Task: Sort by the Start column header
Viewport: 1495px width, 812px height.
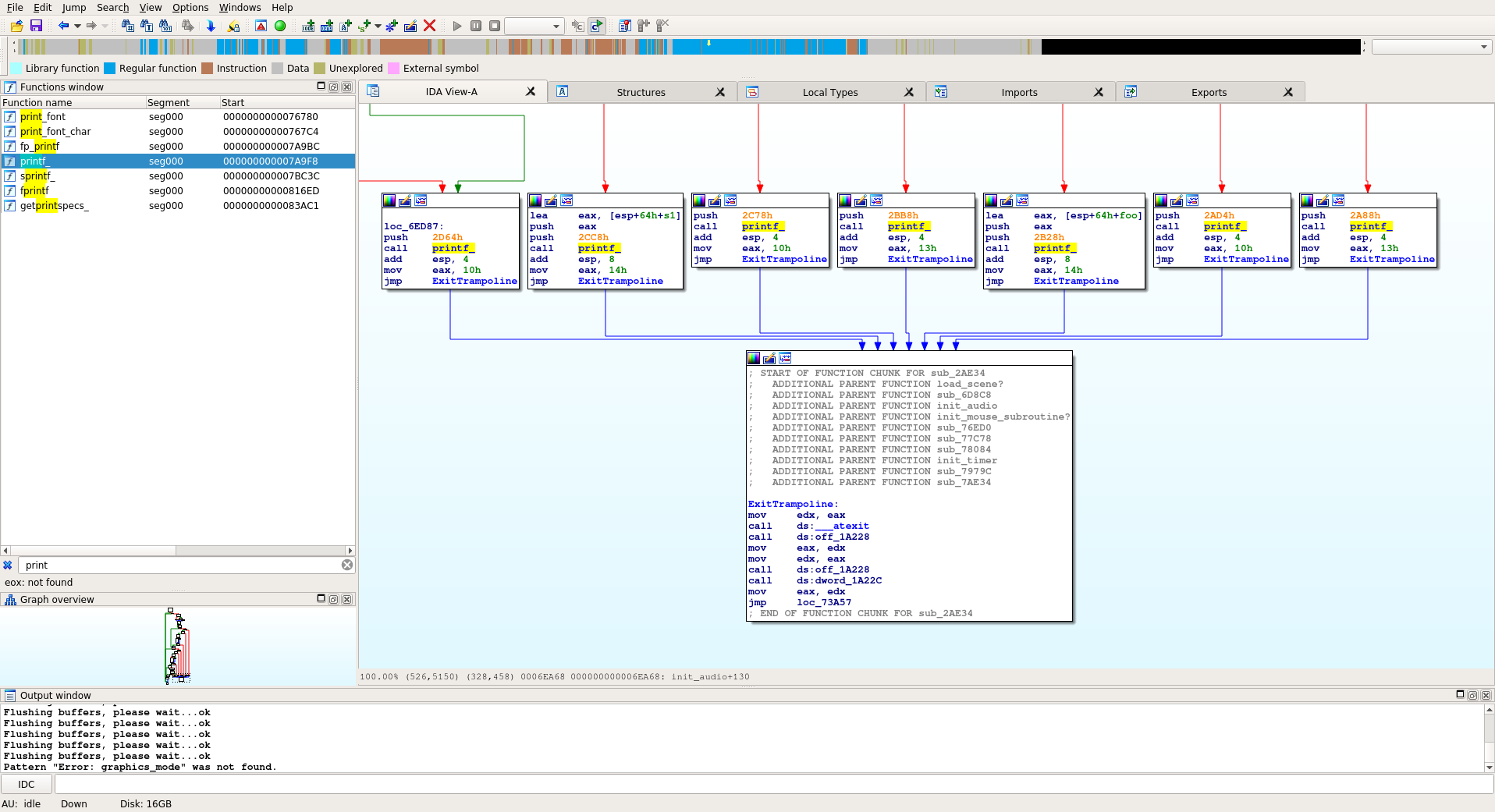Action: click(x=287, y=102)
